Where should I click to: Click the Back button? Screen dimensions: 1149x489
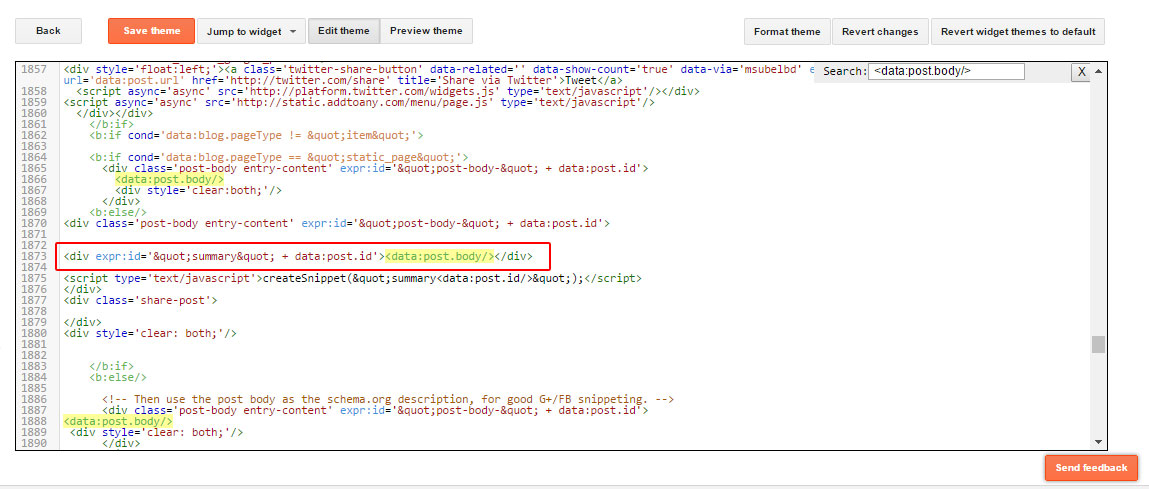tap(48, 32)
